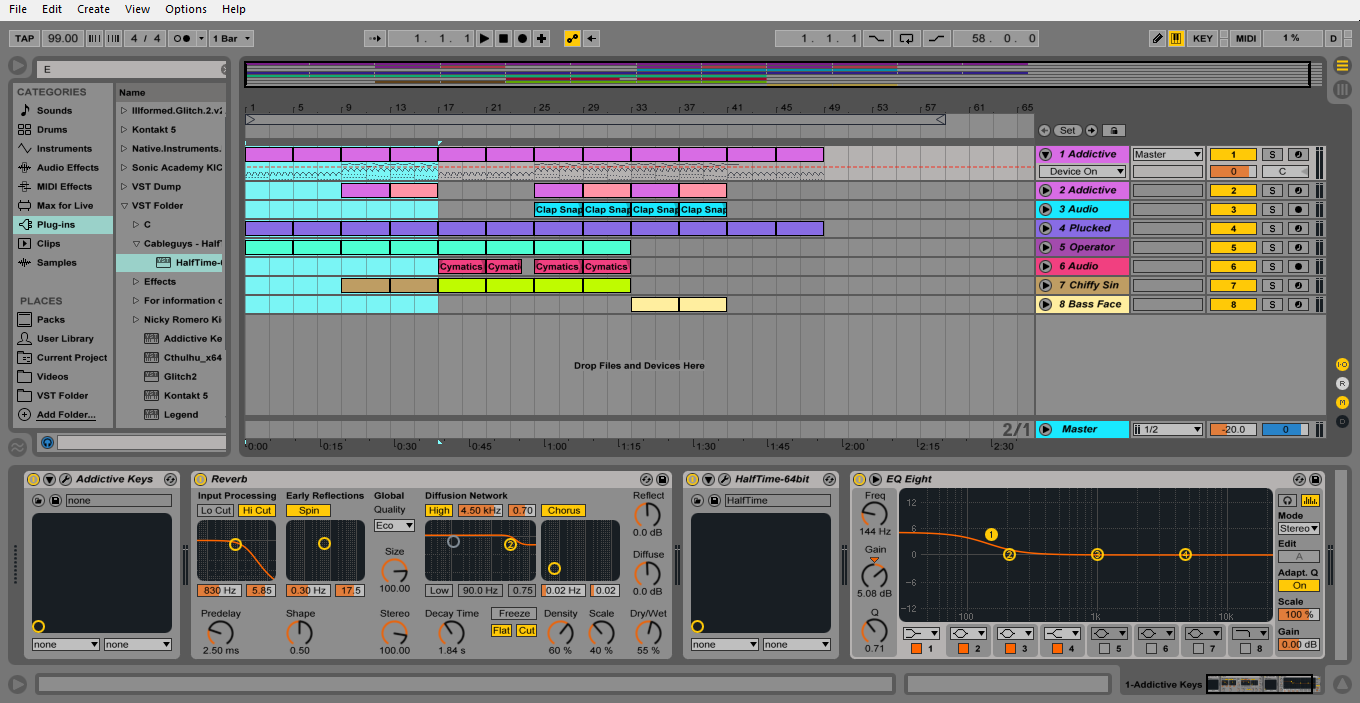The width and height of the screenshot is (1360, 703).
Task: Open the Reverb Quality Eco dropdown
Action: 394,525
